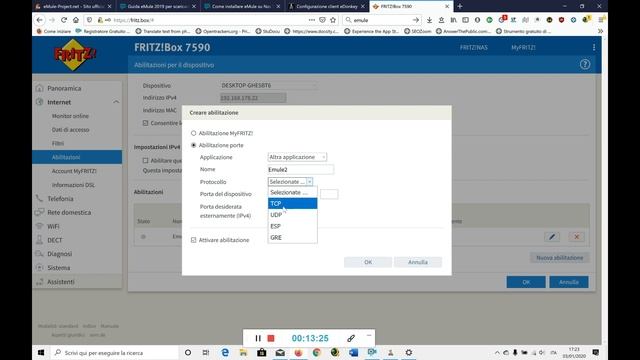640x360 pixels.
Task: Toggle Attivare abilitazione checkbox
Action: [193, 240]
